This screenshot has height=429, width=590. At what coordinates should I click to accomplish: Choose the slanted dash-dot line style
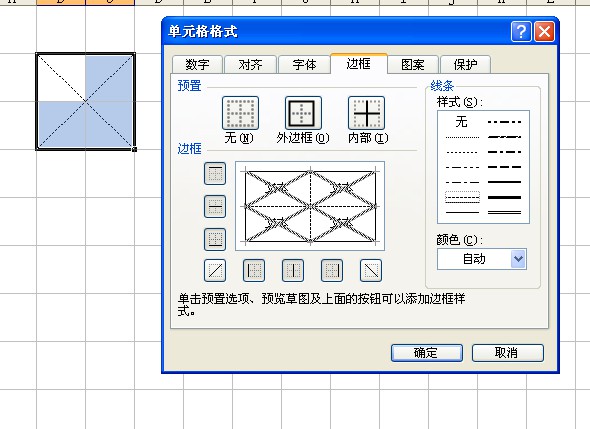(504, 137)
